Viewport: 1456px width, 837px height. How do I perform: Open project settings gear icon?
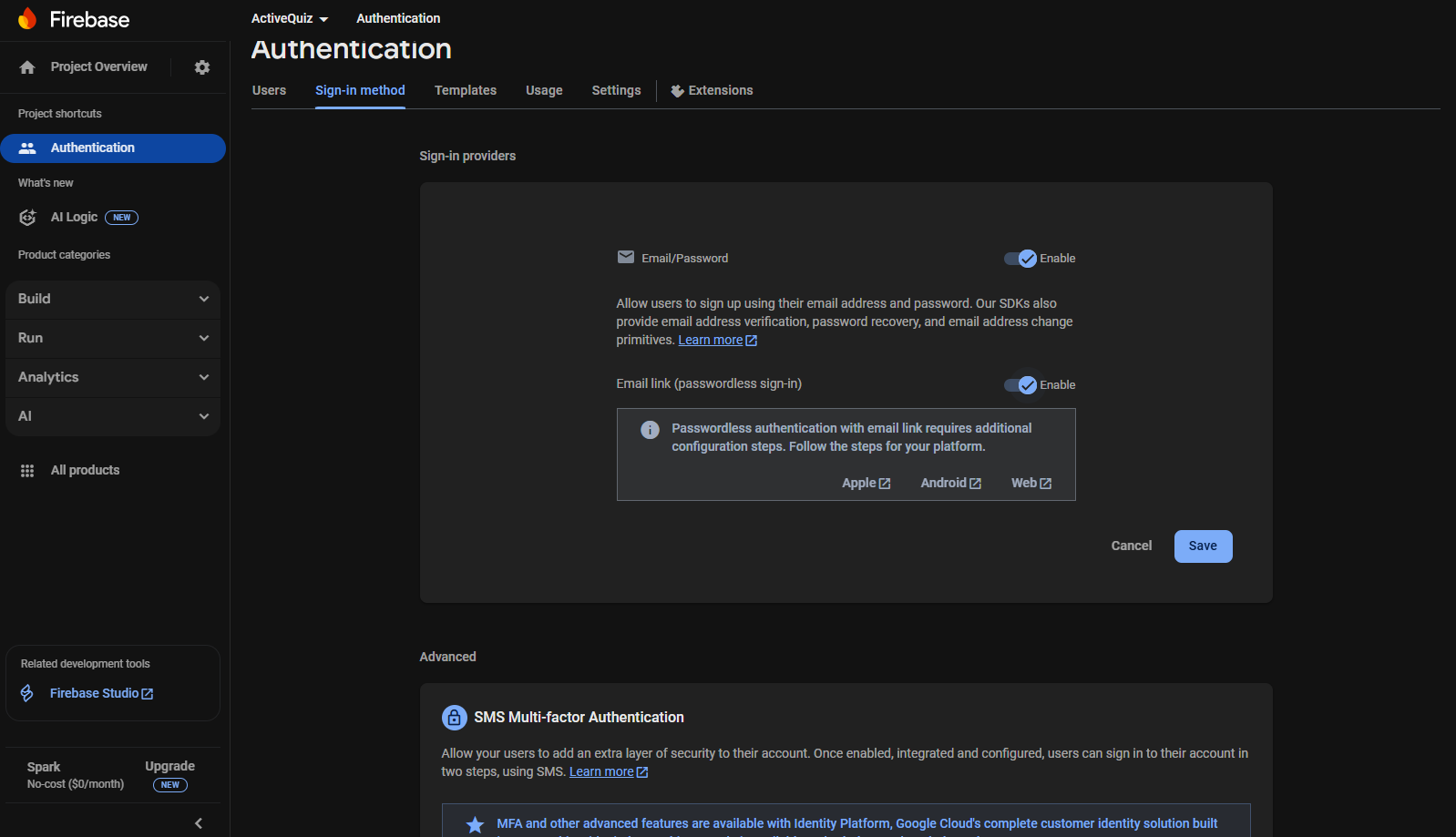[x=202, y=67]
